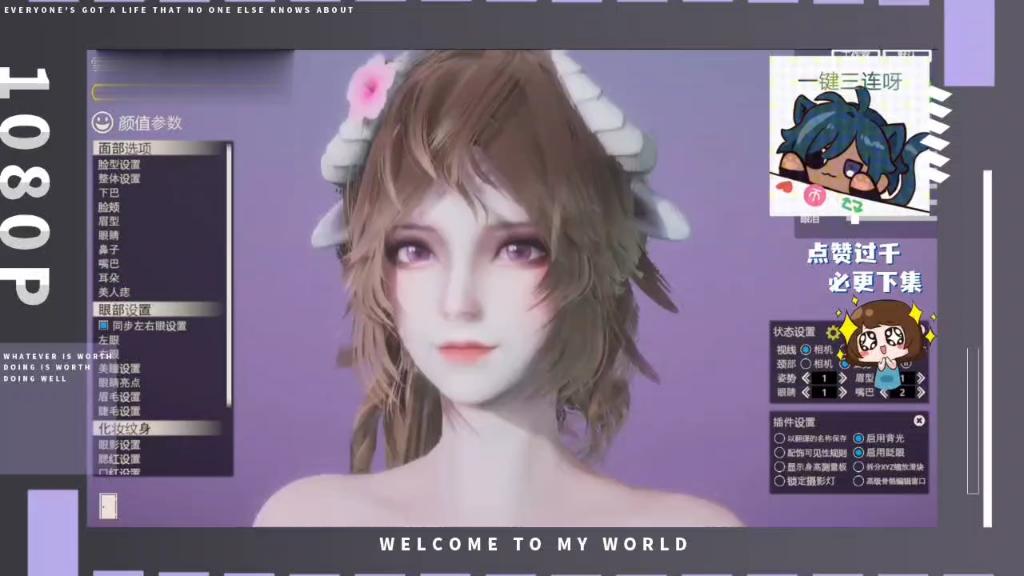Select 脸颊 in the face list
Viewport: 1024px width, 576px height.
tap(108, 208)
